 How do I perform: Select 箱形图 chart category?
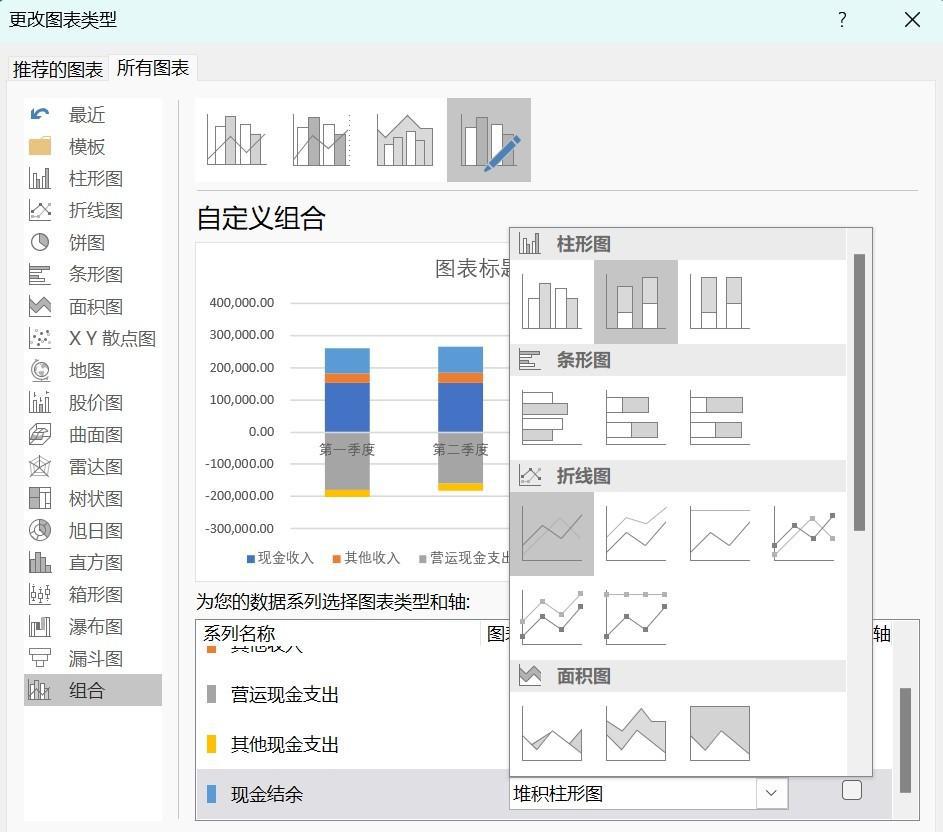point(93,594)
